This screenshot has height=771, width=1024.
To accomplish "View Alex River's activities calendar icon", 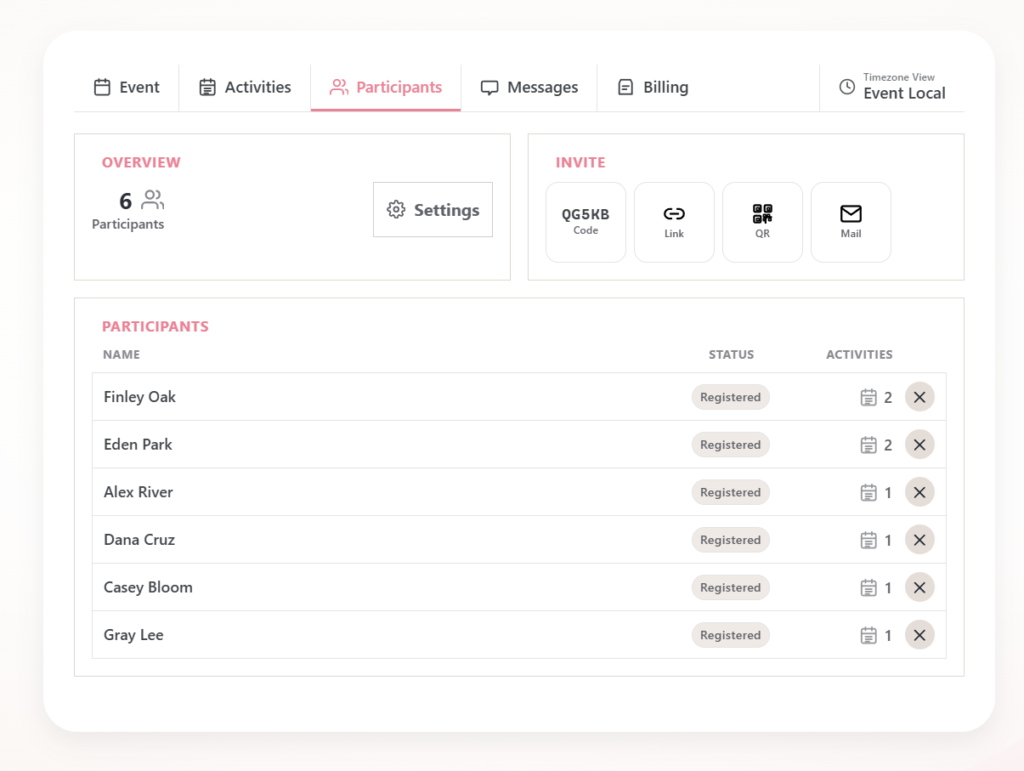I will (x=868, y=492).
